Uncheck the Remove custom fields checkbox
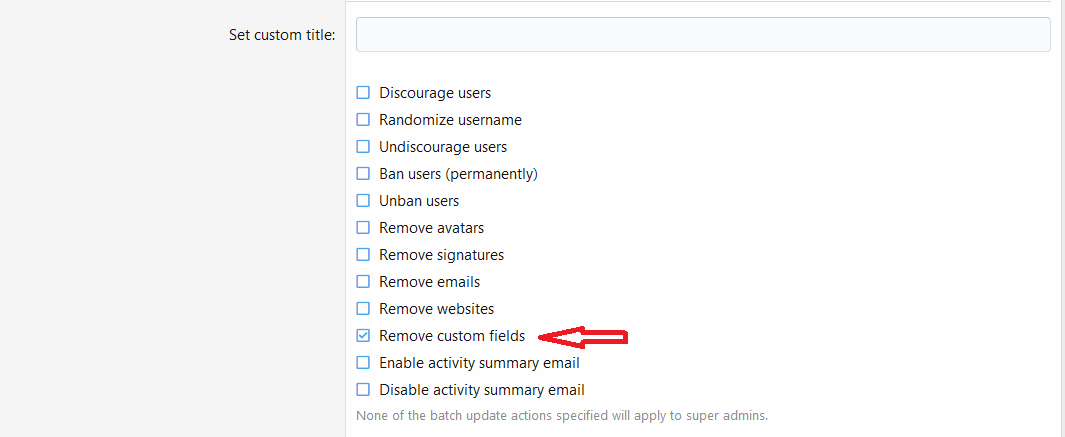The width and height of the screenshot is (1065, 437). [363, 336]
